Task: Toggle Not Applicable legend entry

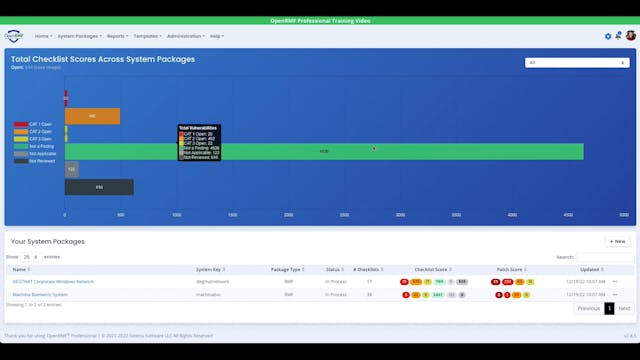Action: click(x=35, y=154)
